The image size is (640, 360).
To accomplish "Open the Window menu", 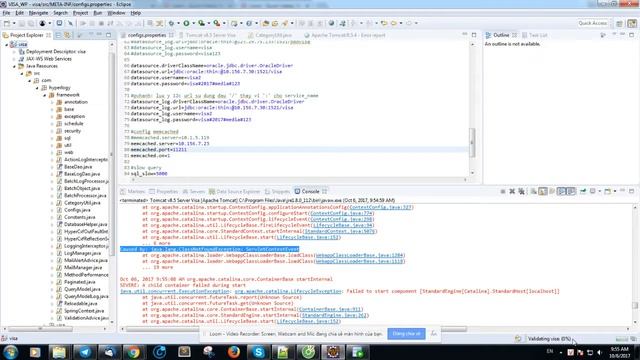I will [x=116, y=13].
